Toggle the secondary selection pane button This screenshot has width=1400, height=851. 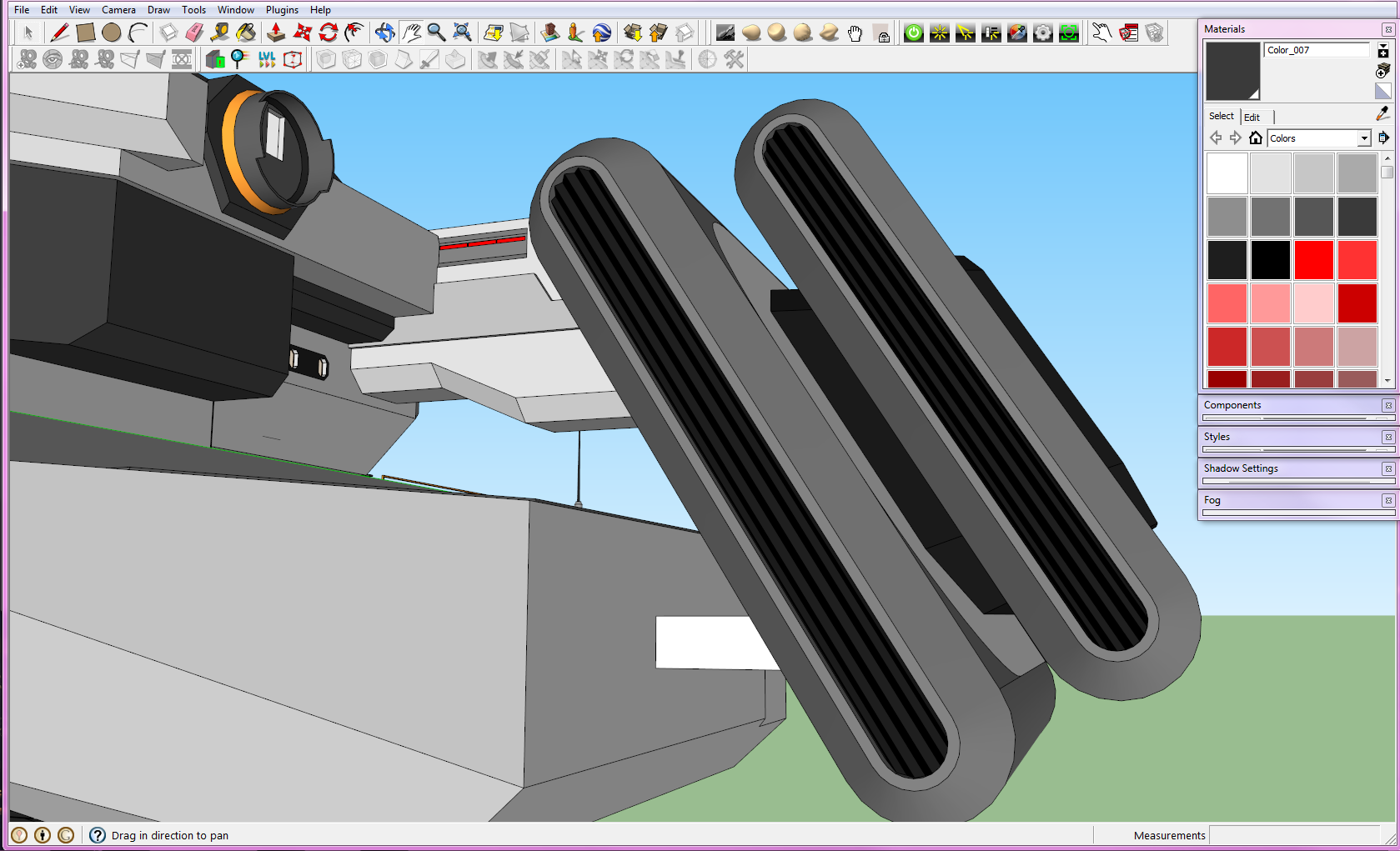1383,52
